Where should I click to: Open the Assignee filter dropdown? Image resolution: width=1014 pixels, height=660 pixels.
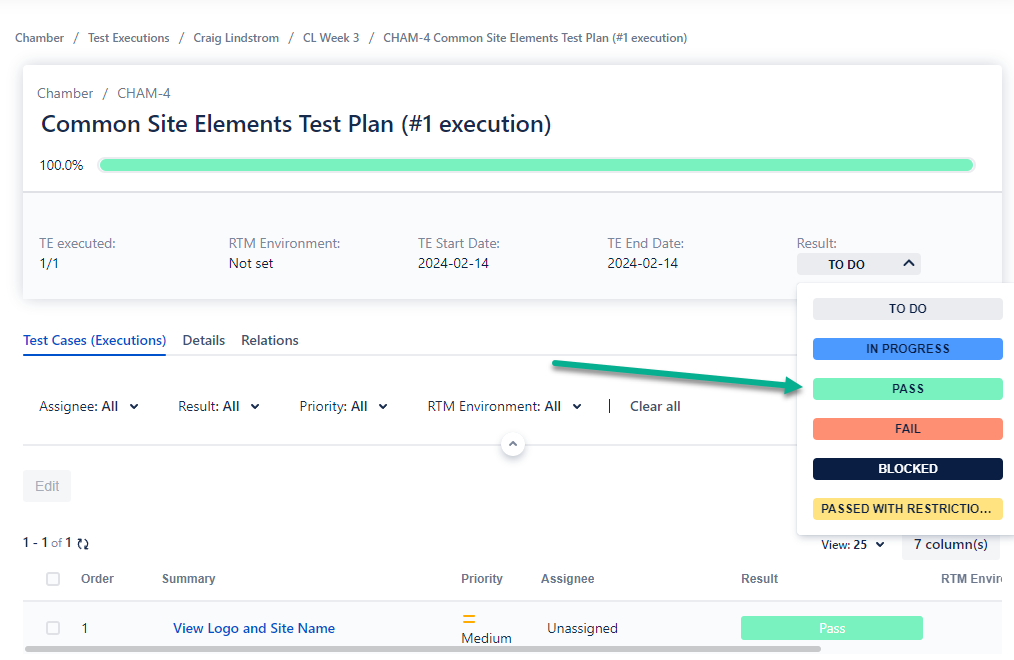(89, 406)
